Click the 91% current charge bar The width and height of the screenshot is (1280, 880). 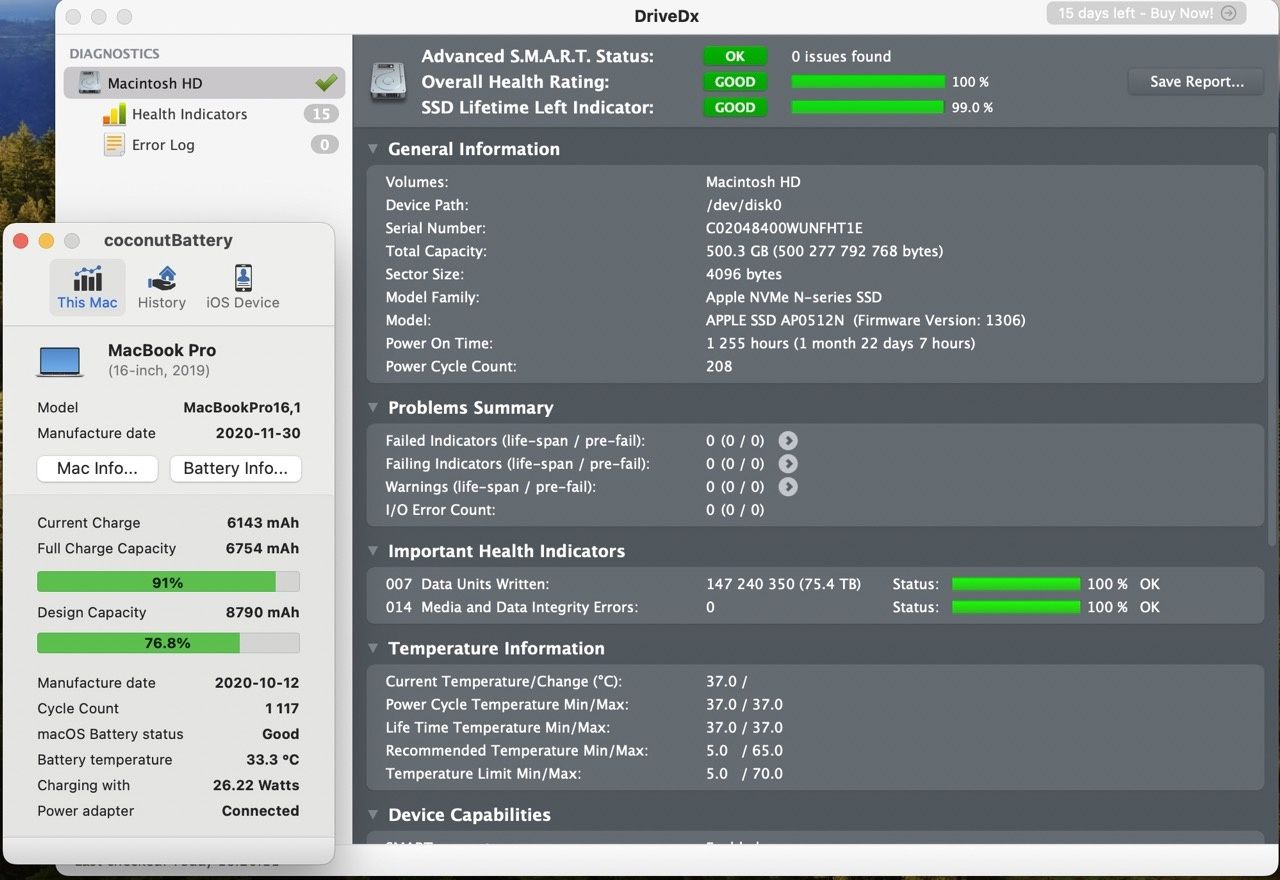click(168, 582)
